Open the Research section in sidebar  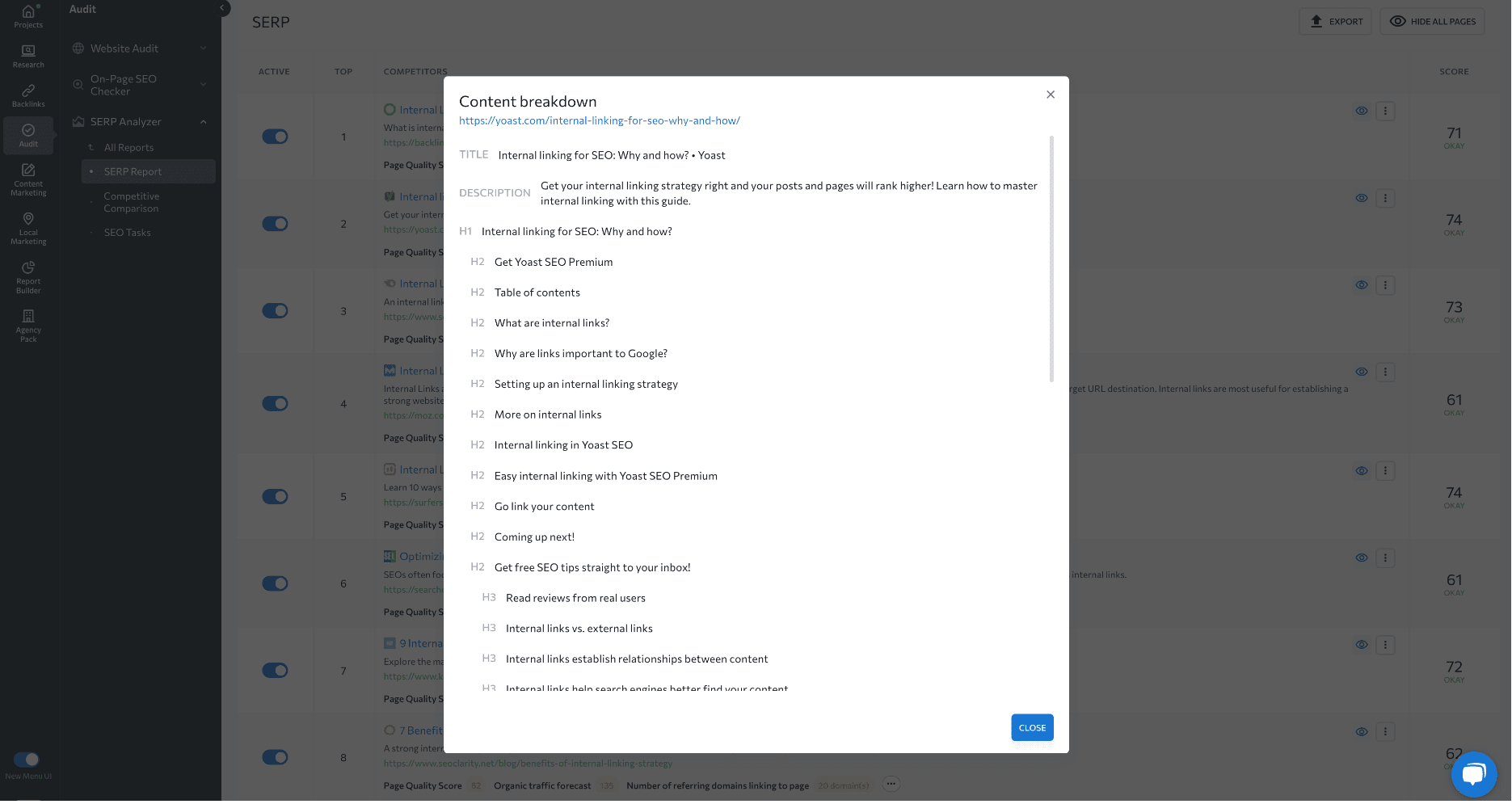point(28,57)
